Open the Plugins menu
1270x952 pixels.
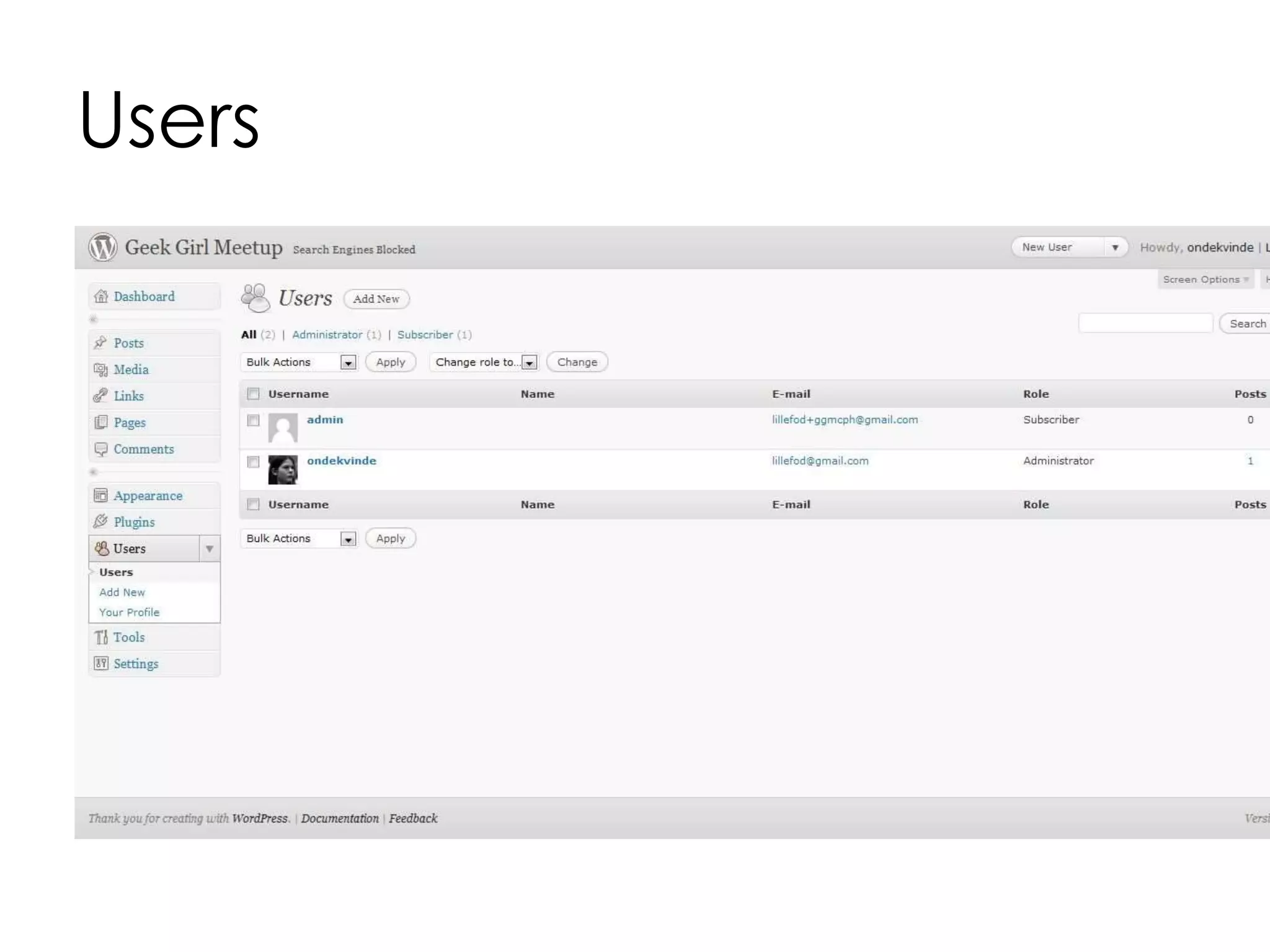134,522
